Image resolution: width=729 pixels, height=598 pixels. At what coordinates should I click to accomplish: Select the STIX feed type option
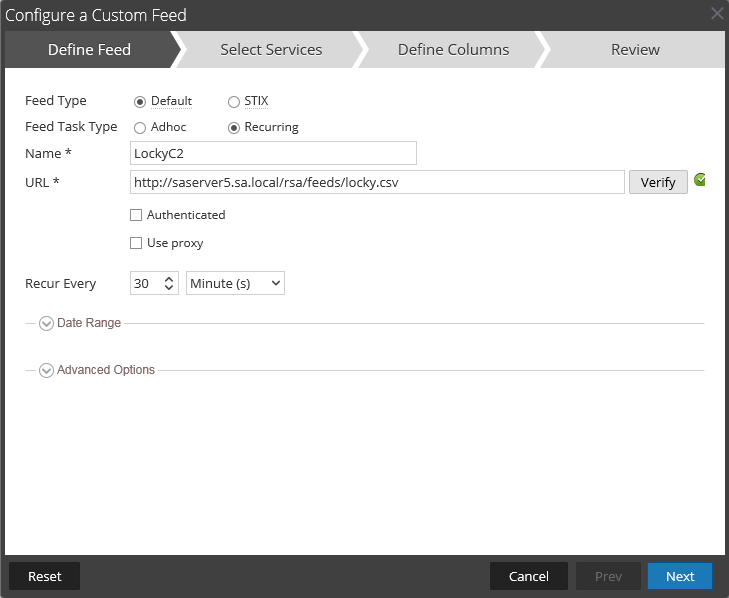pyautogui.click(x=234, y=101)
